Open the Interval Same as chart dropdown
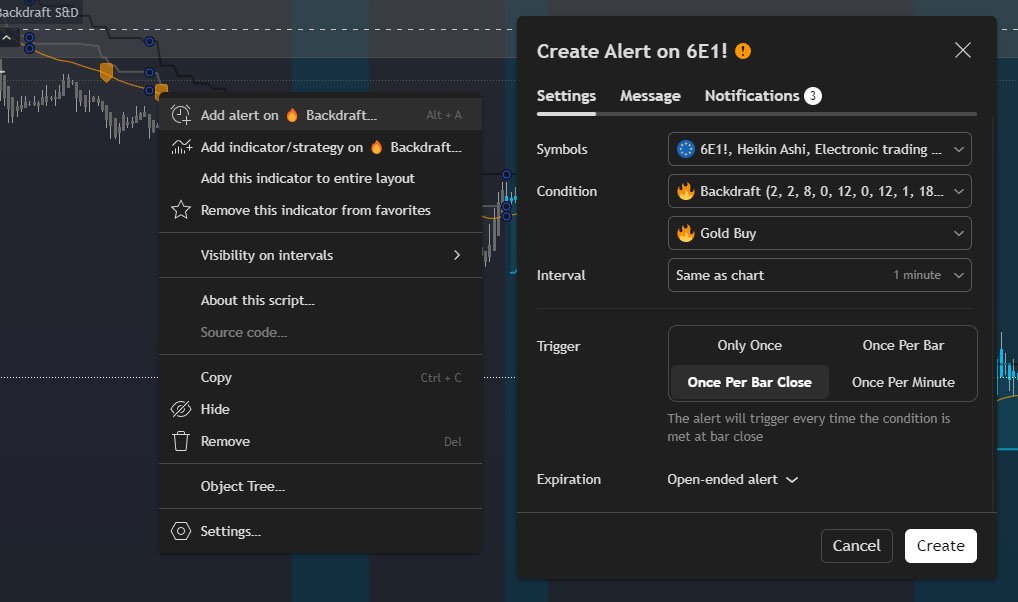 click(x=819, y=275)
